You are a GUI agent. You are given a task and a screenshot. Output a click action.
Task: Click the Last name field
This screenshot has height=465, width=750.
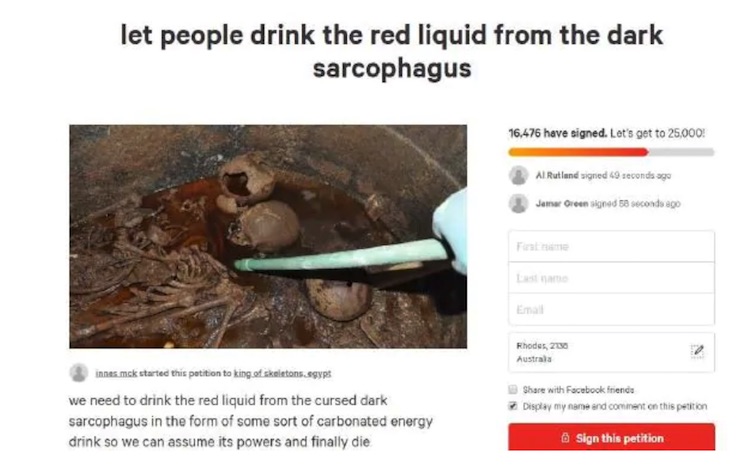[x=611, y=278]
